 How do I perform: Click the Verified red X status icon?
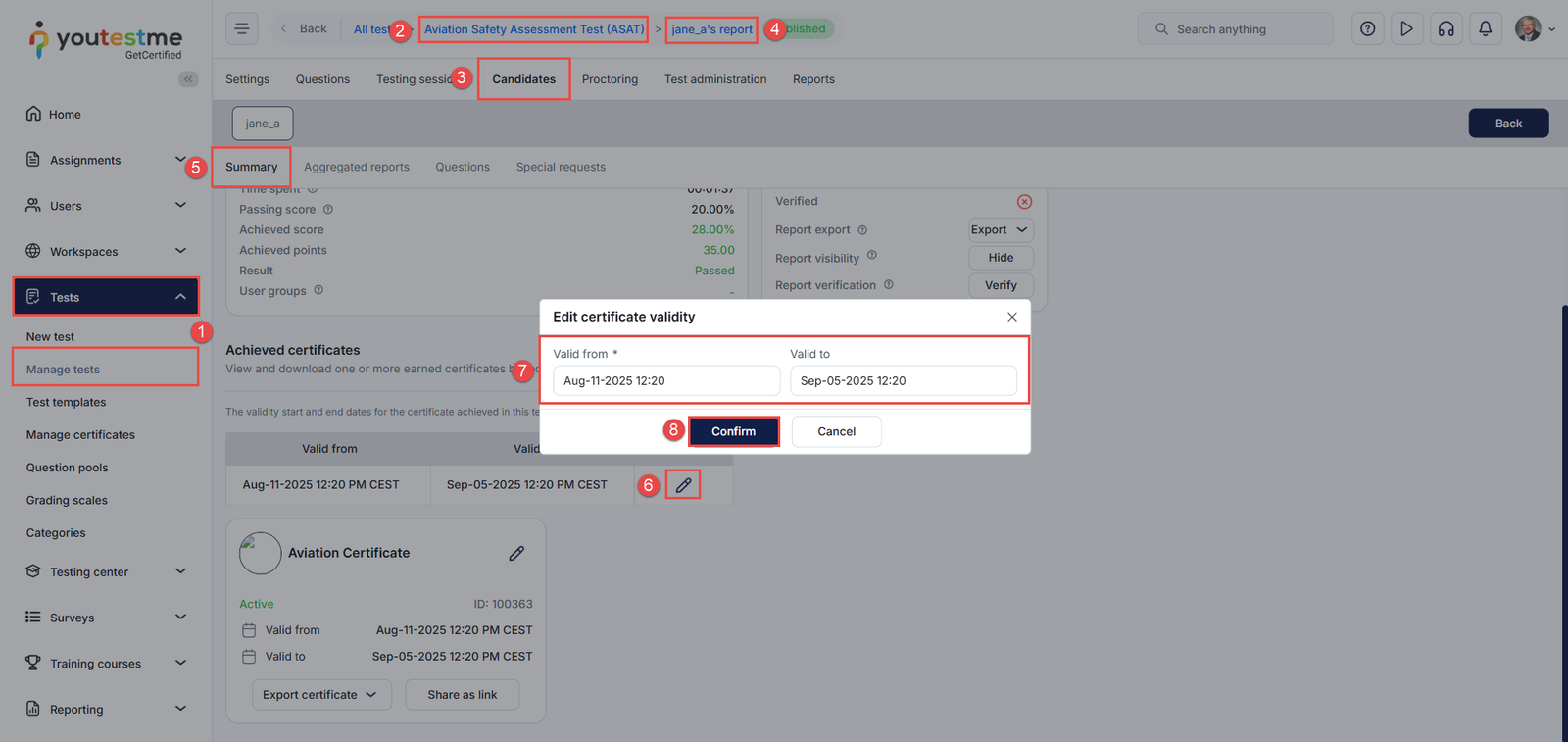pyautogui.click(x=1024, y=201)
